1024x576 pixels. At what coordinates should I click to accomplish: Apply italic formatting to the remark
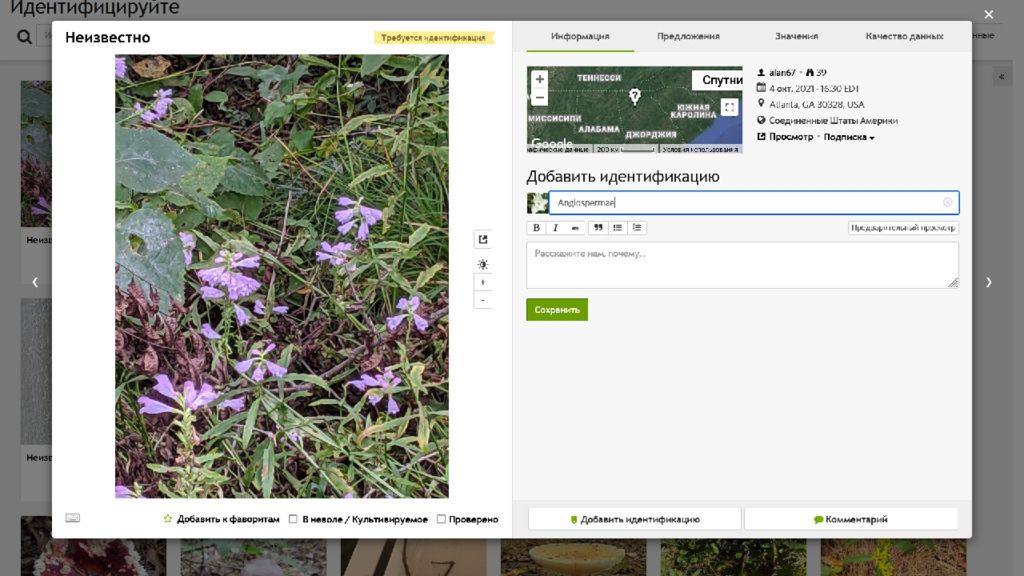[556, 228]
